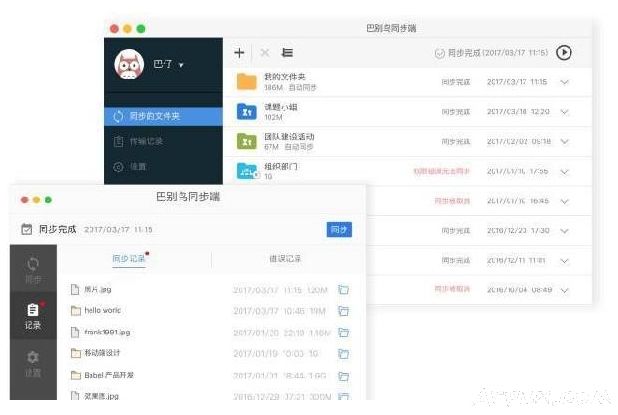Click the plus add-folder icon in toolbar
This screenshot has height=415, width=618.
[239, 53]
